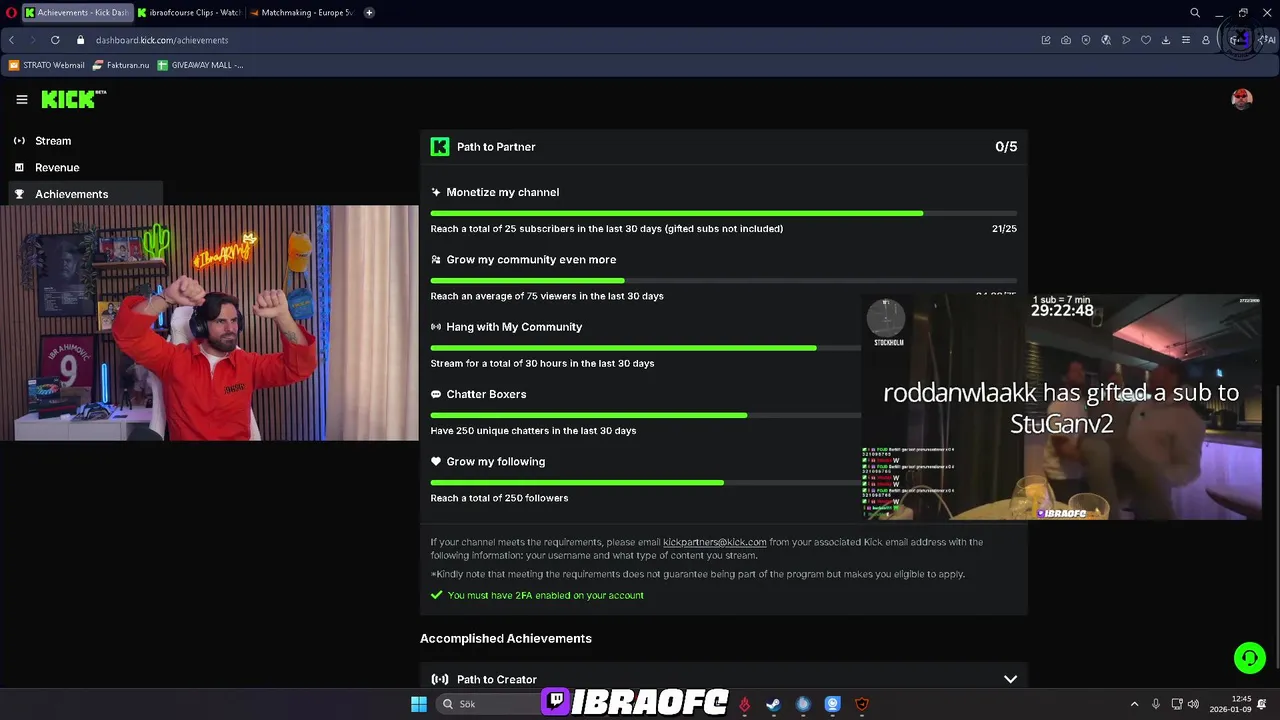Screen dimensions: 1280x720
Task: Show hidden system tray icons
Action: (1134, 704)
